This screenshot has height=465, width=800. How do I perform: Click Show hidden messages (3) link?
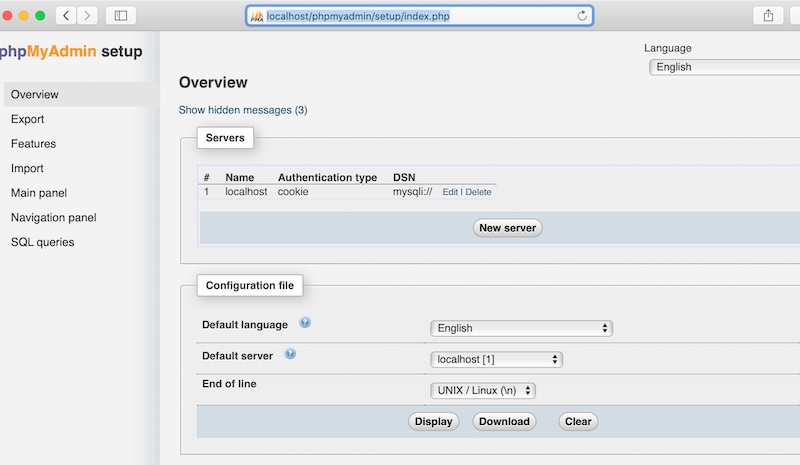[243, 110]
